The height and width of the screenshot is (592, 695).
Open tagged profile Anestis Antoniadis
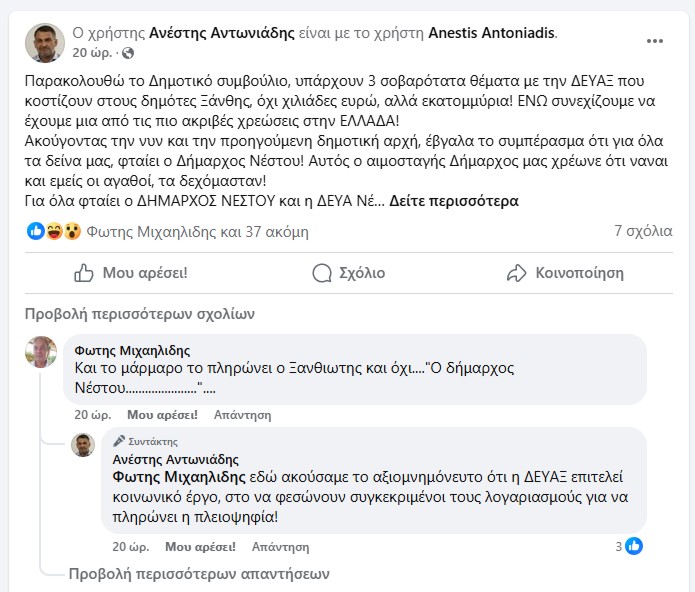pyautogui.click(x=492, y=33)
